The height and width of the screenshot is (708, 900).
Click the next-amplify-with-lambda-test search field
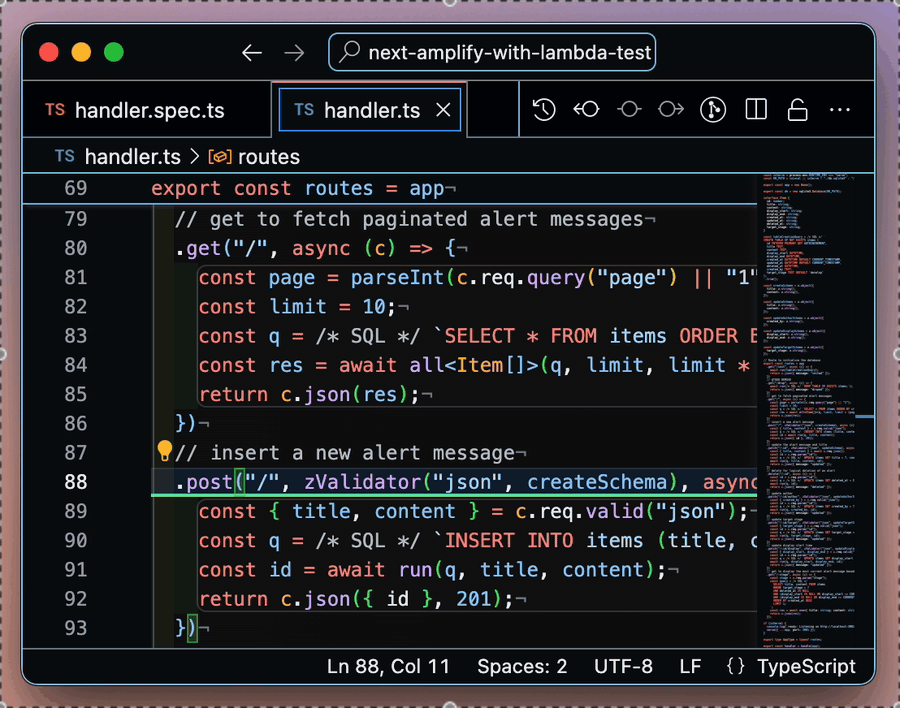coord(492,52)
